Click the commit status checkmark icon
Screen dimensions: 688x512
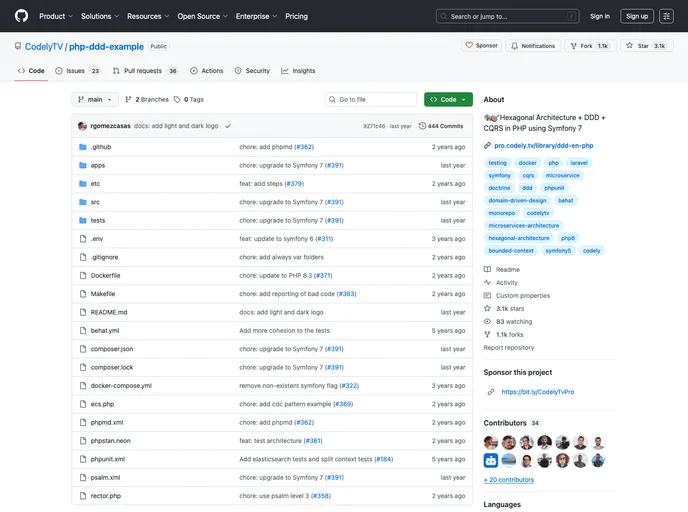pyautogui.click(x=228, y=126)
